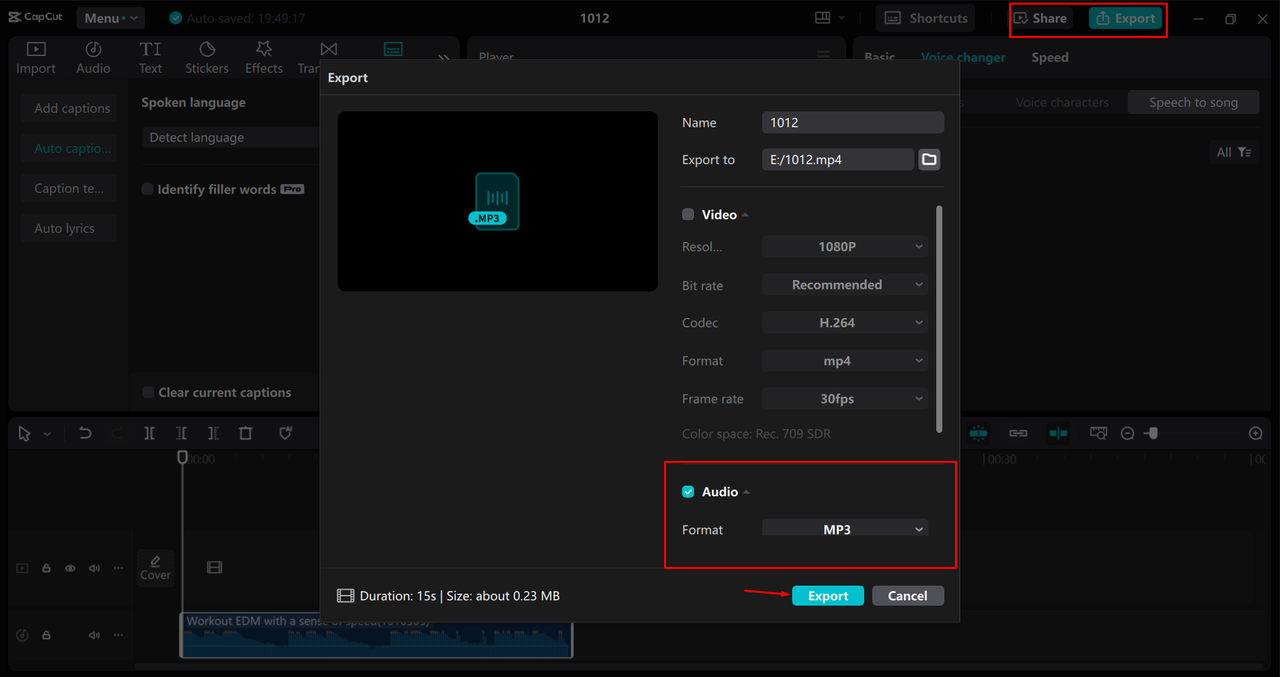Open the Audio library tab

[93, 58]
